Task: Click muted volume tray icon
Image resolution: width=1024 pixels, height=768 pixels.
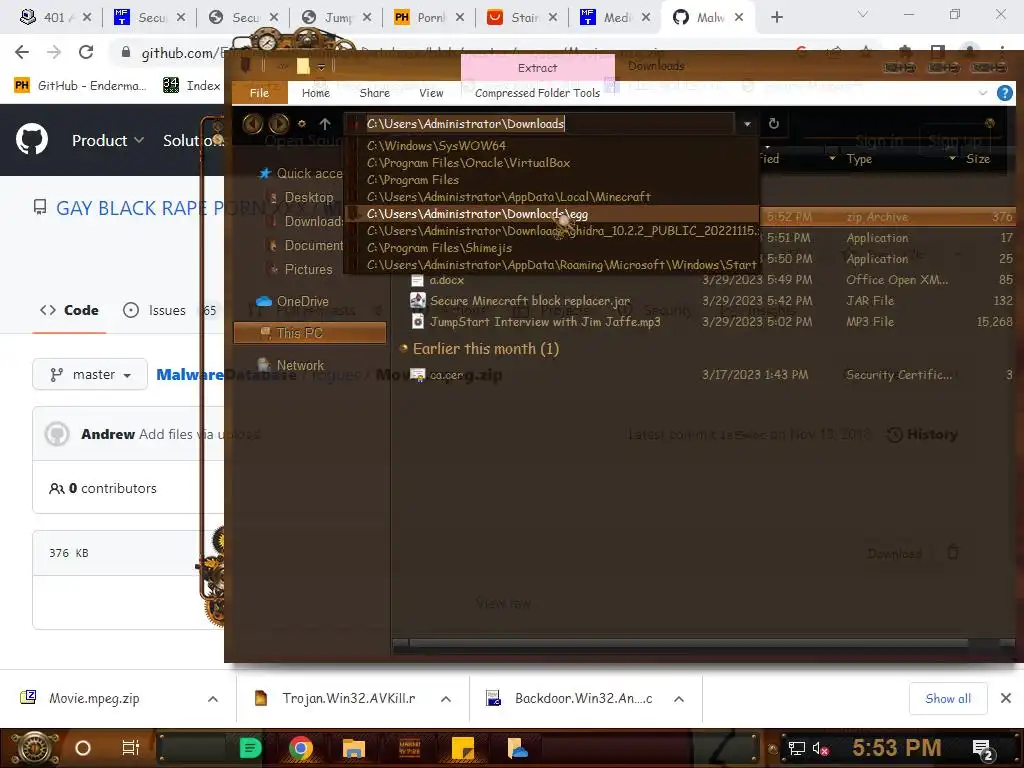Action: (x=821, y=748)
